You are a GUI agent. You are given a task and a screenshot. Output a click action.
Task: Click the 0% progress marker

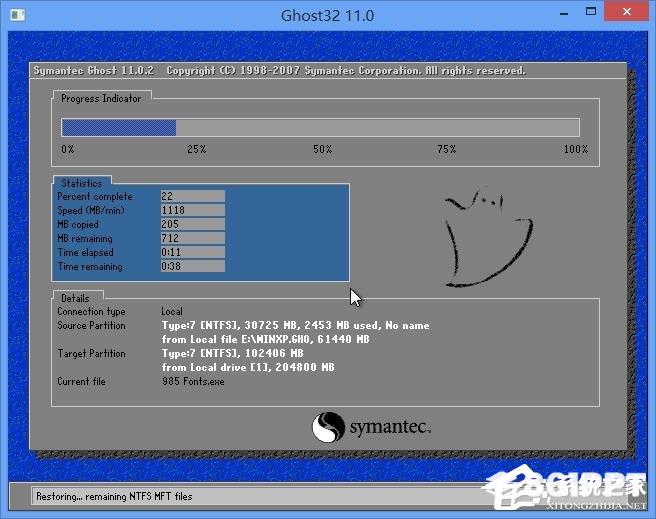point(68,149)
